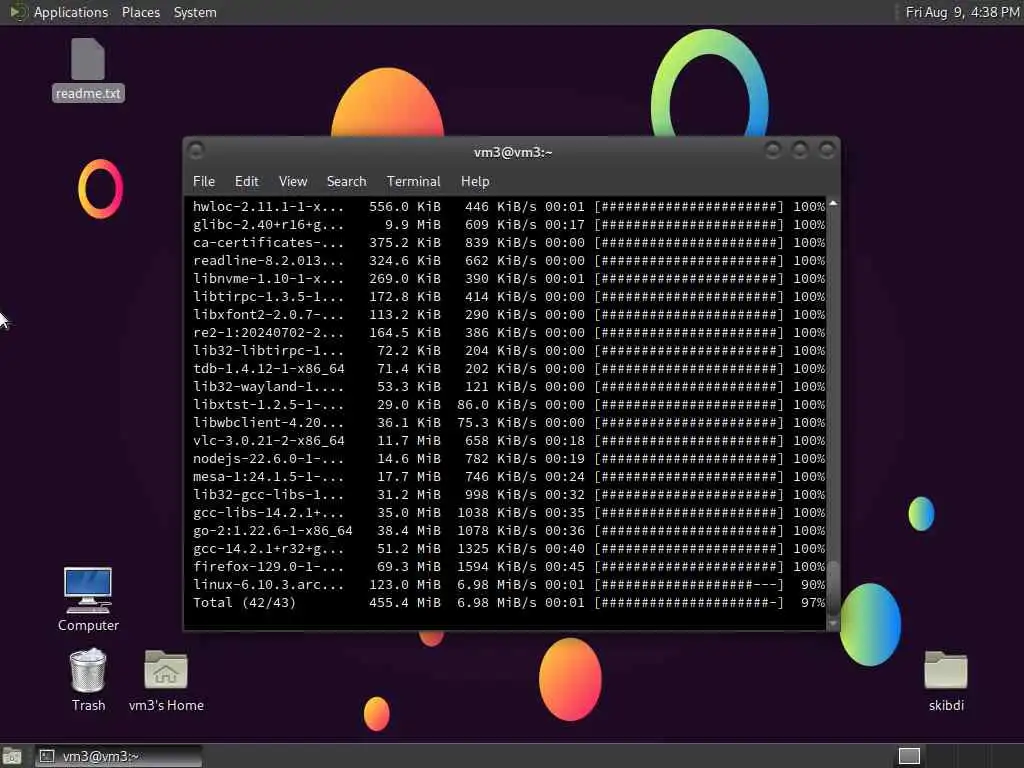Click the libxfont2-2.0.7-... line

click(508, 315)
